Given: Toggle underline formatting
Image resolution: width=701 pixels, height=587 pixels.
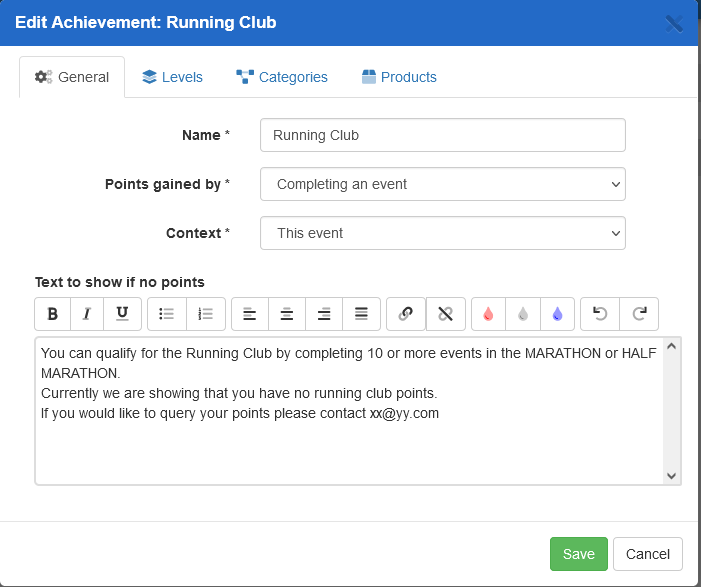Looking at the screenshot, I should click(x=122, y=314).
